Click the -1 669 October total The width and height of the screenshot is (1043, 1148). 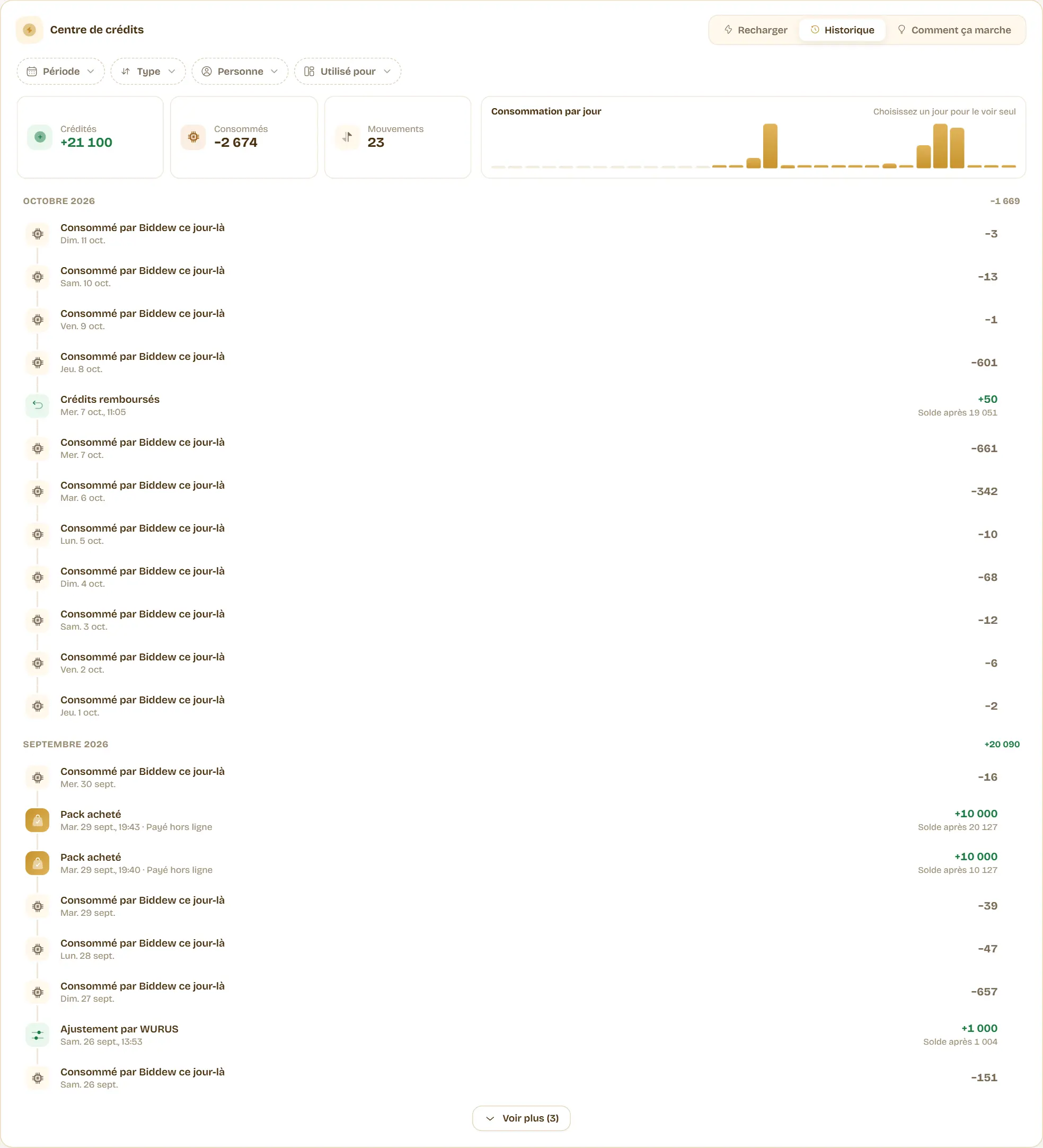(x=1005, y=201)
